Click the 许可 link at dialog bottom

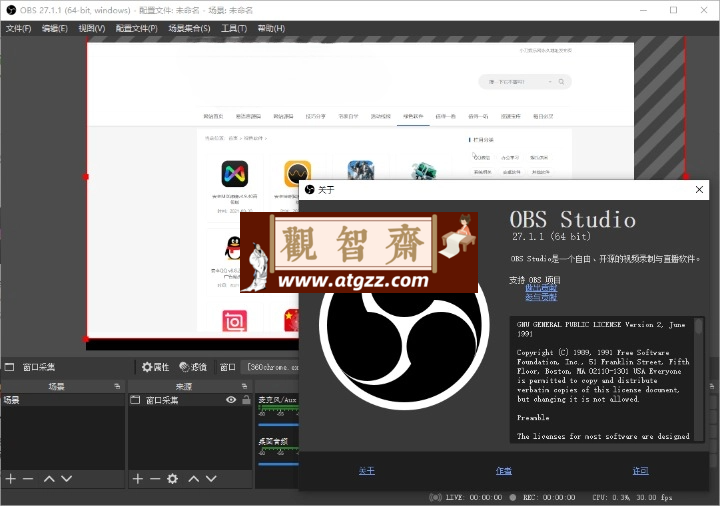[x=640, y=471]
